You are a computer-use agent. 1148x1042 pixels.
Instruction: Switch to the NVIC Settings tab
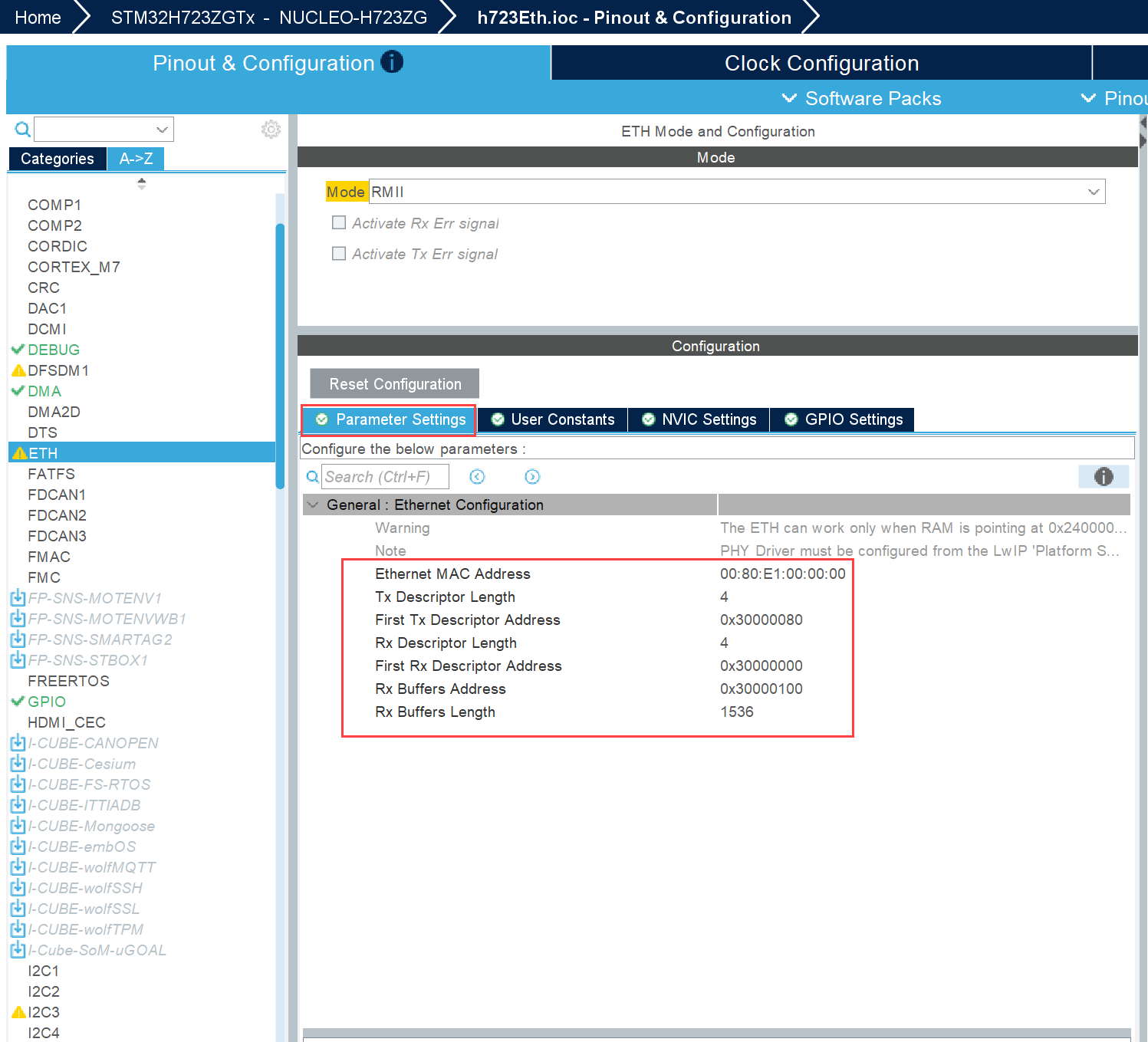699,419
